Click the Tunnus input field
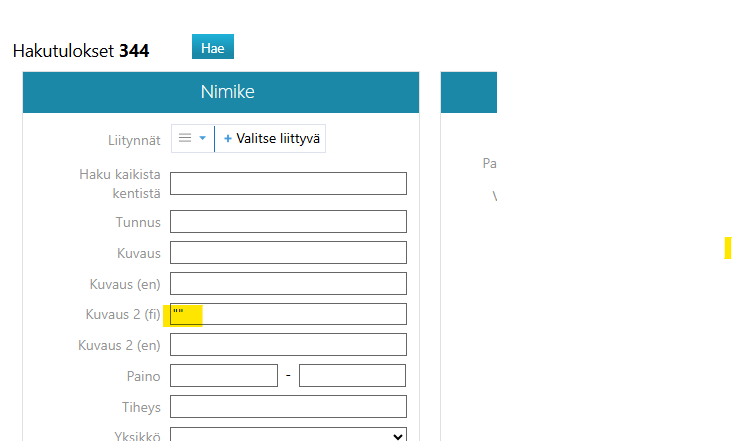 (x=289, y=222)
